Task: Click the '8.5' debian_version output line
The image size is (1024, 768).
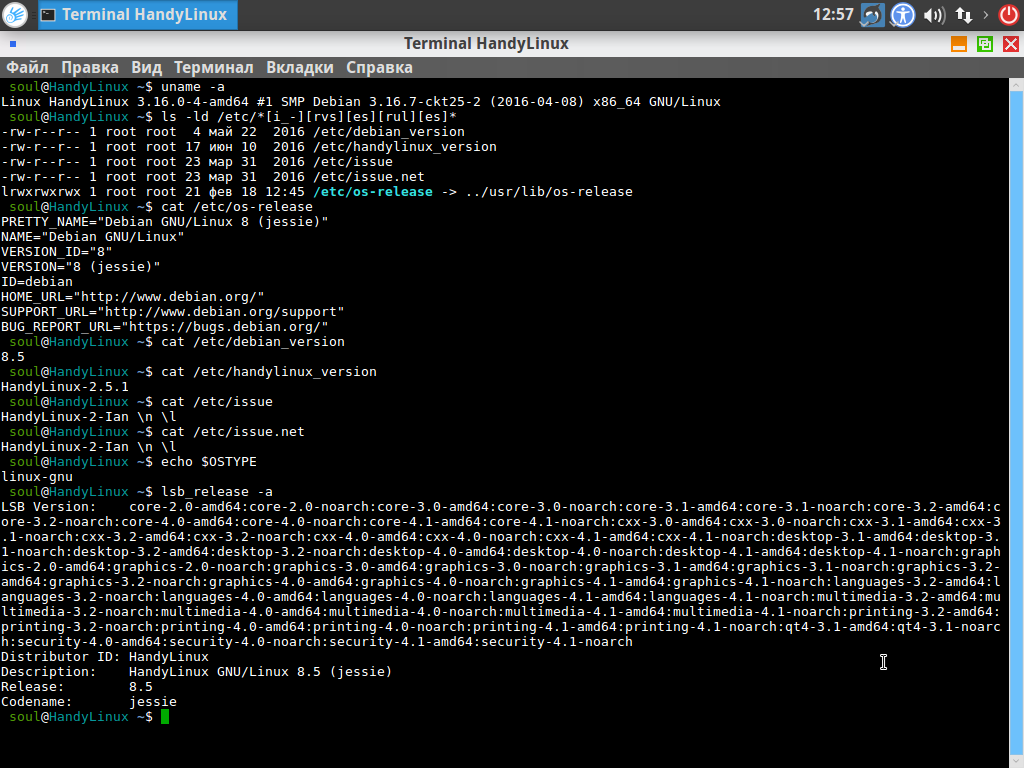Action: coord(13,357)
